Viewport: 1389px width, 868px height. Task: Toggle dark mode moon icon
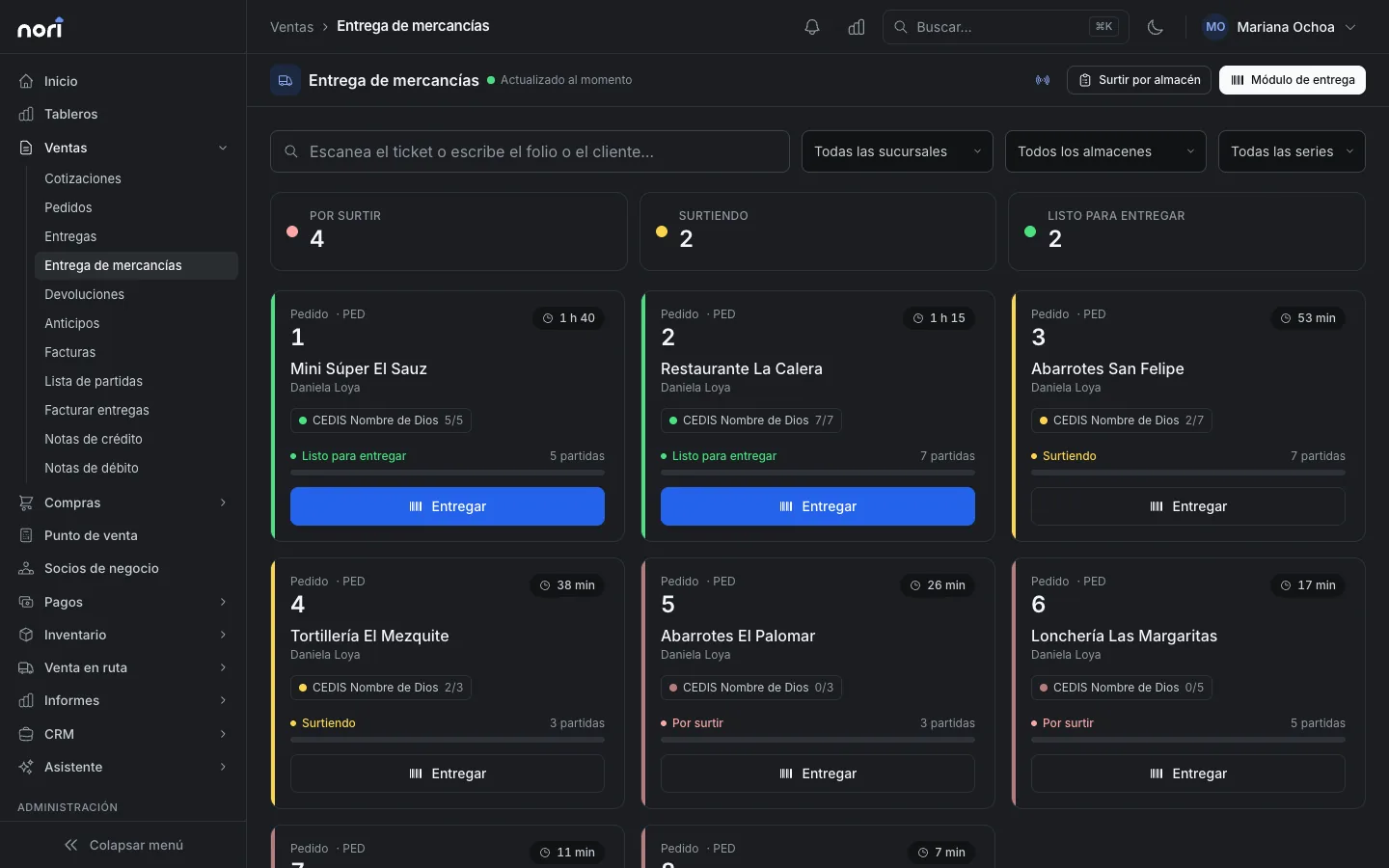coord(1156,27)
